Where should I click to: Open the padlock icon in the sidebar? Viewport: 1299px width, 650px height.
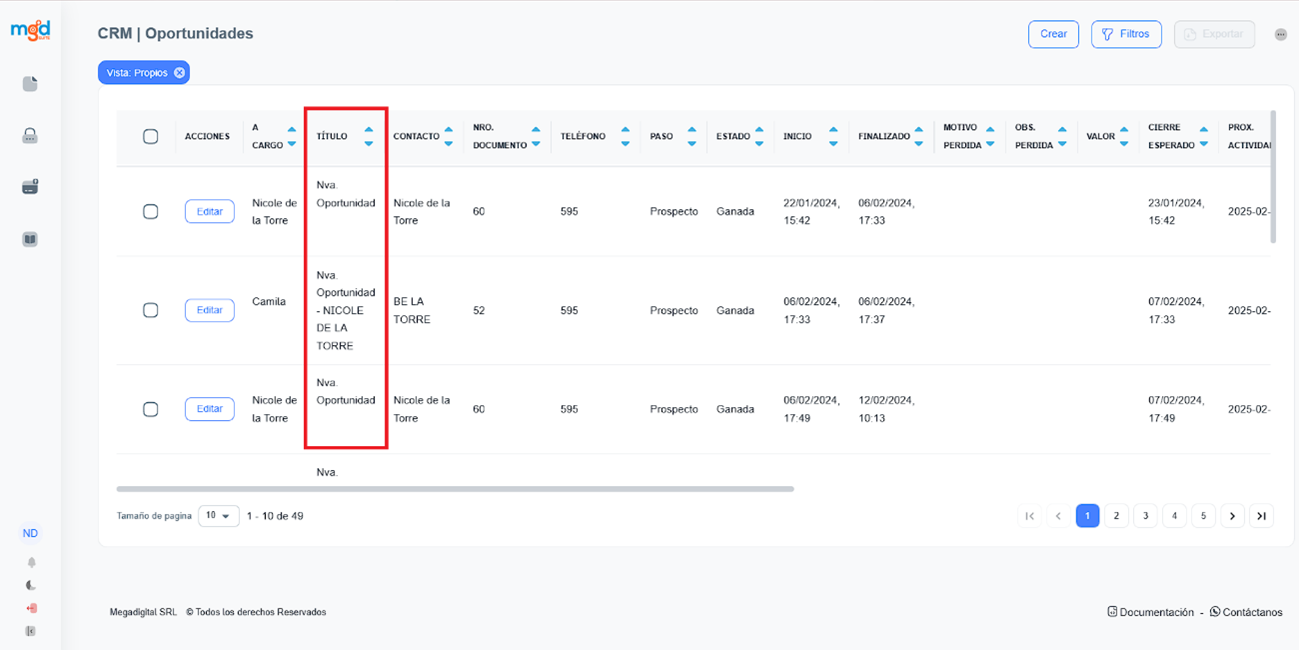(30, 136)
